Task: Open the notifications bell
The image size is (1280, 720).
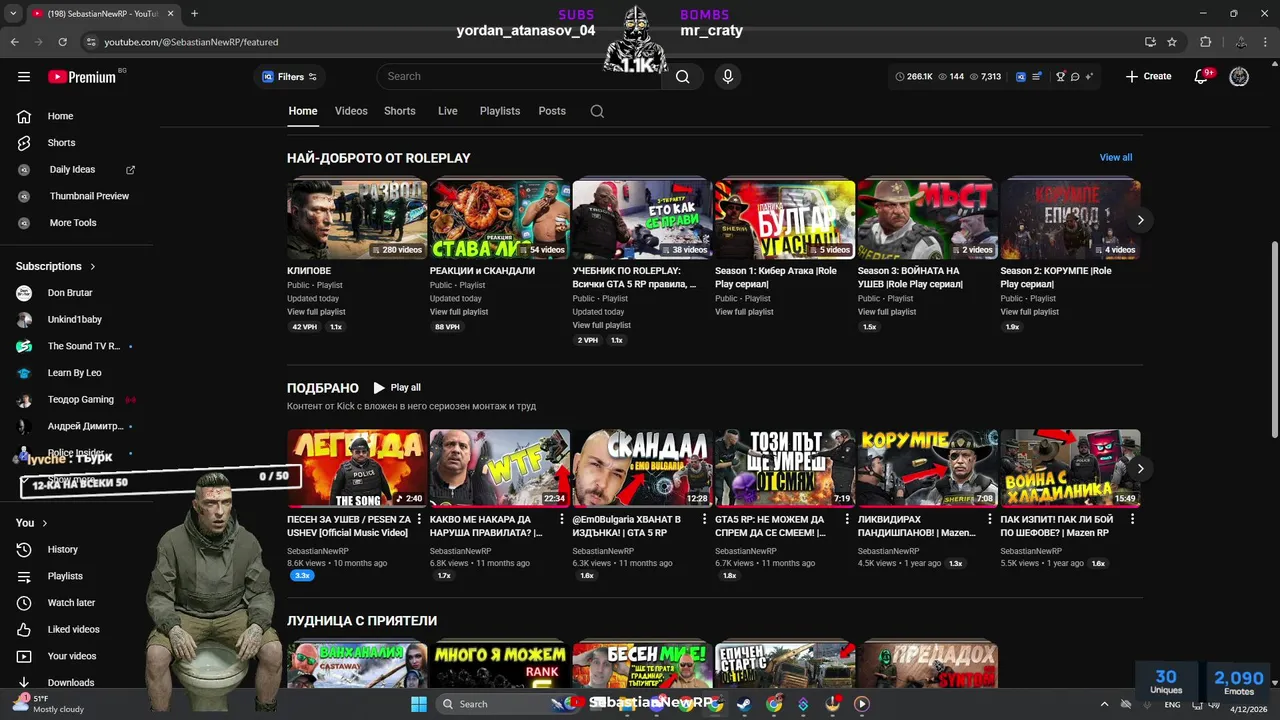Action: [1202, 77]
